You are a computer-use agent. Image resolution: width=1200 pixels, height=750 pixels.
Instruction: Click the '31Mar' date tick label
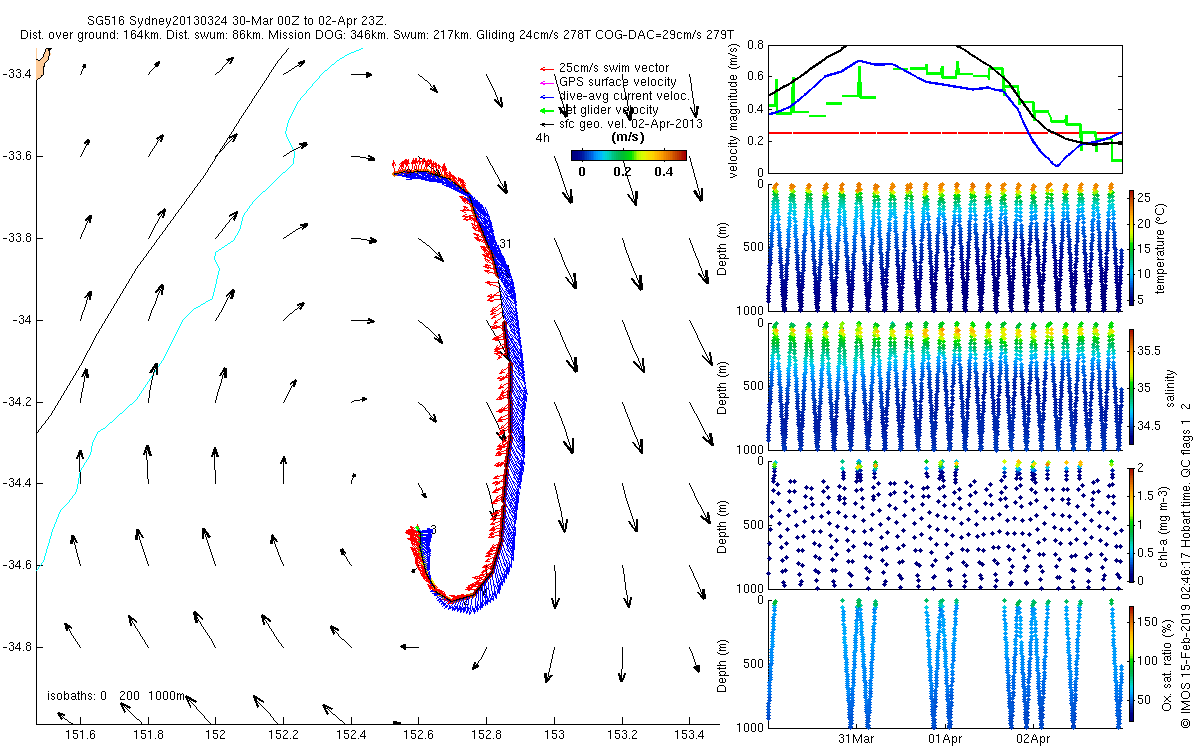857,739
